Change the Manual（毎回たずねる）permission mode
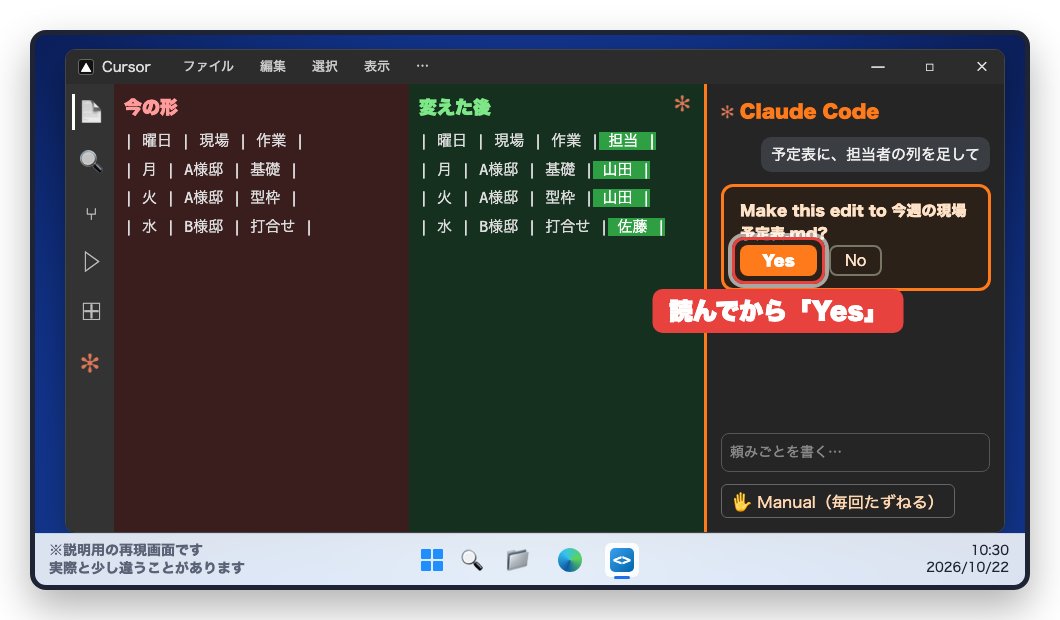The width and height of the screenshot is (1060, 620). click(x=838, y=502)
